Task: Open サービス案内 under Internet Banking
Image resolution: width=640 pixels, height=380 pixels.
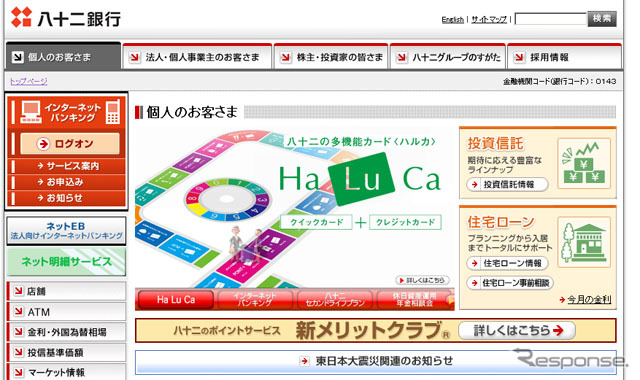Action: 68,166
